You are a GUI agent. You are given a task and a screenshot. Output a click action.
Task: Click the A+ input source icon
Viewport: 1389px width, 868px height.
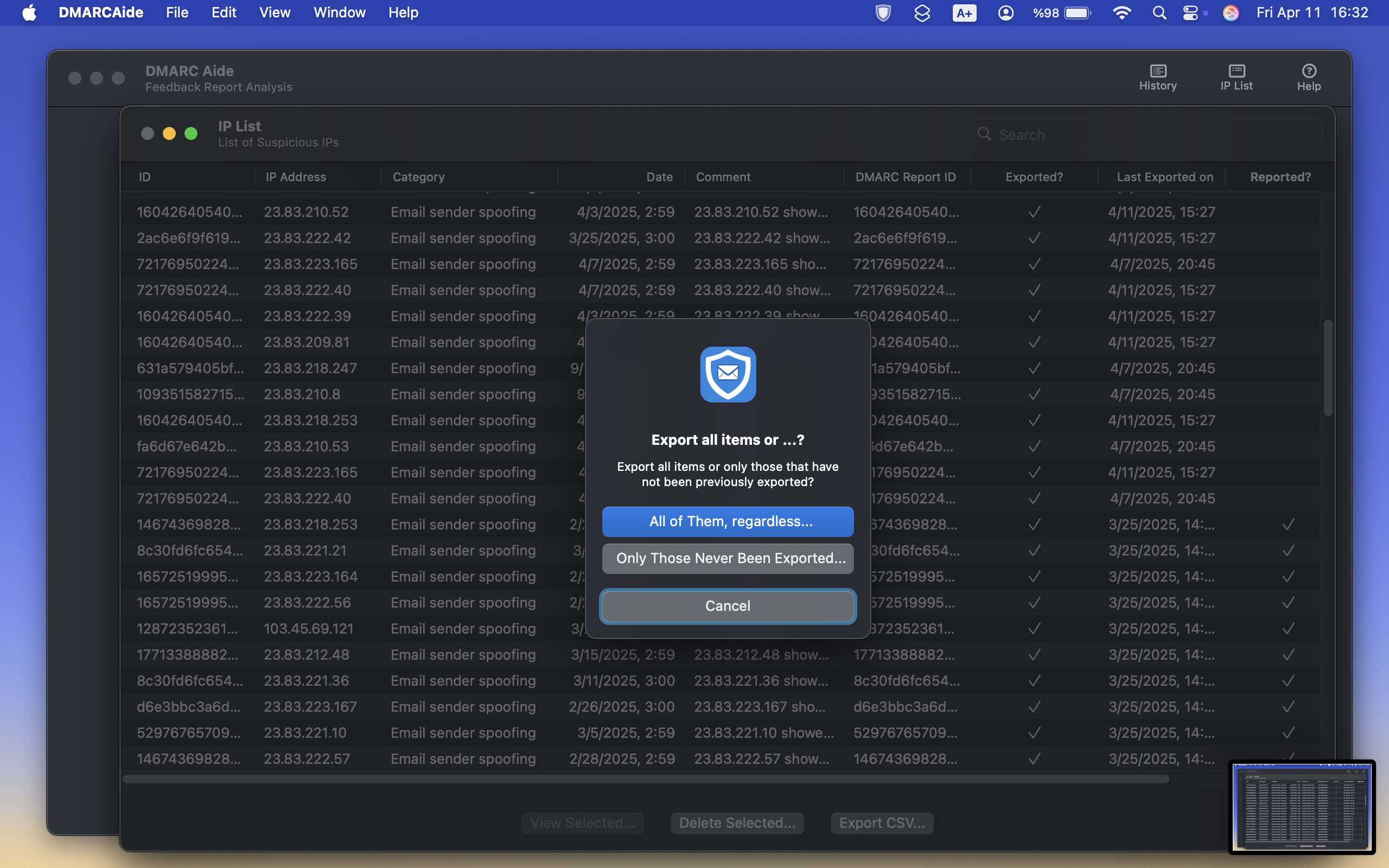pos(964,12)
